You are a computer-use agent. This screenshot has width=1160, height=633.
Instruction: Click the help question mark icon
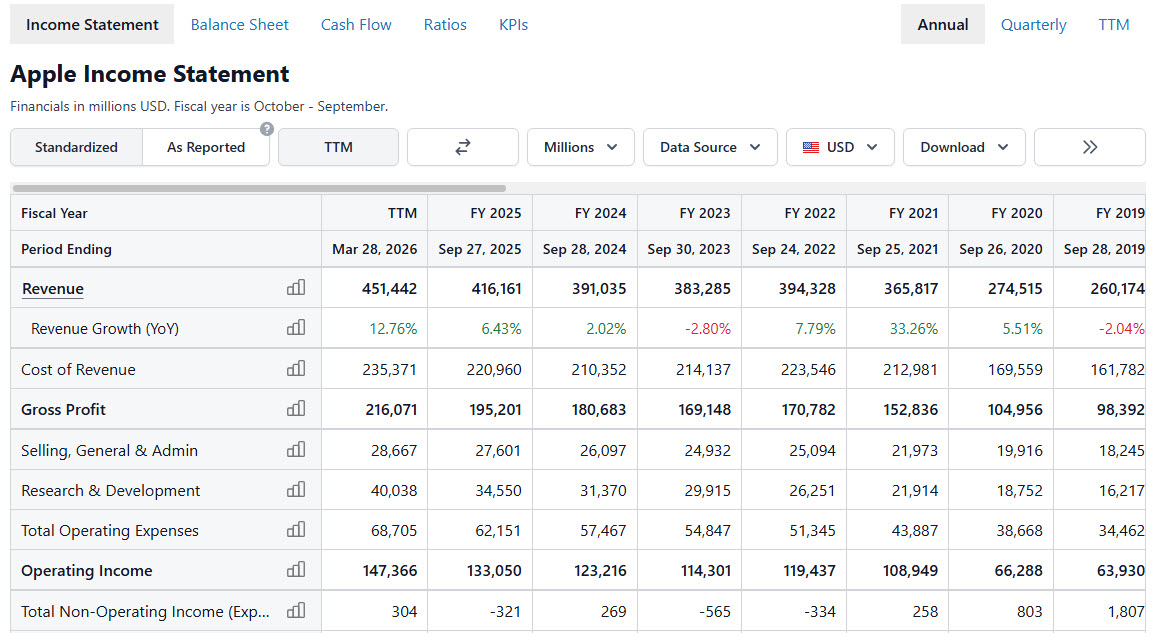[x=267, y=129]
